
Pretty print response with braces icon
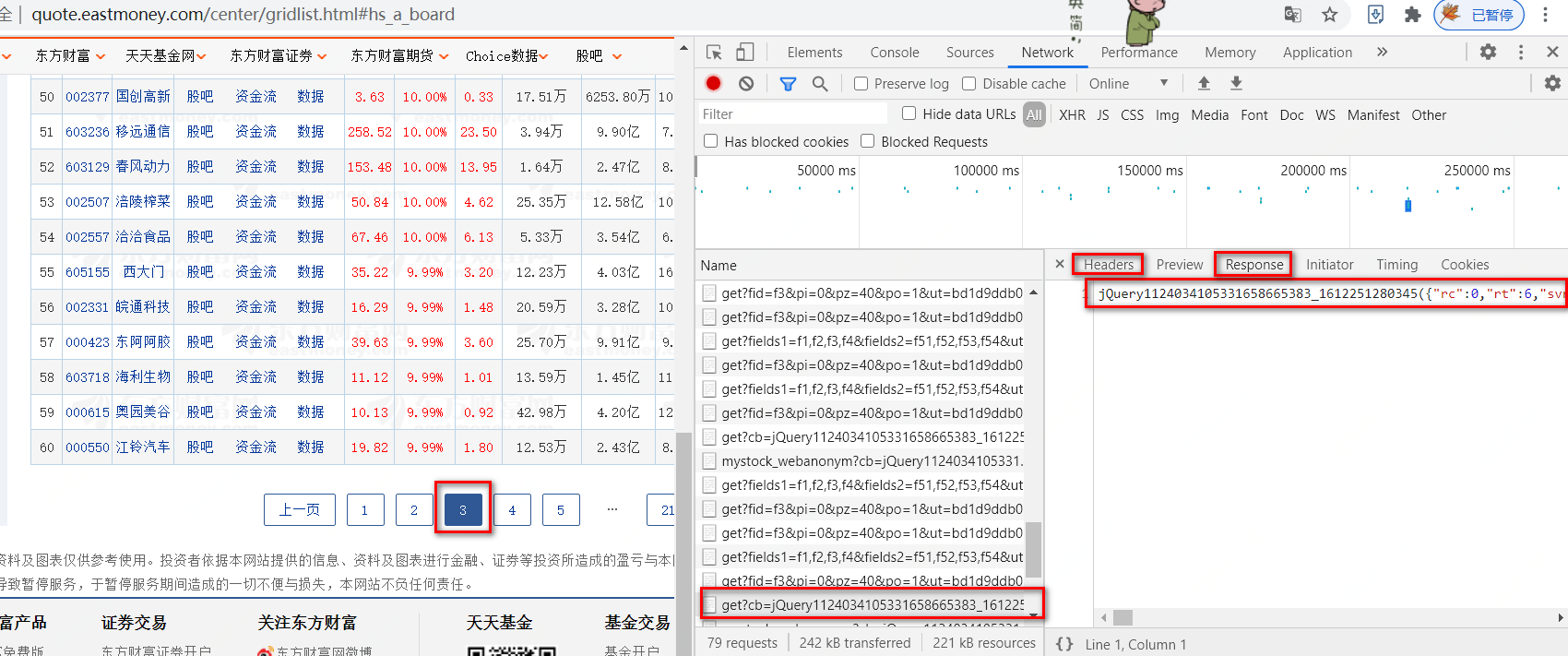[1063, 644]
